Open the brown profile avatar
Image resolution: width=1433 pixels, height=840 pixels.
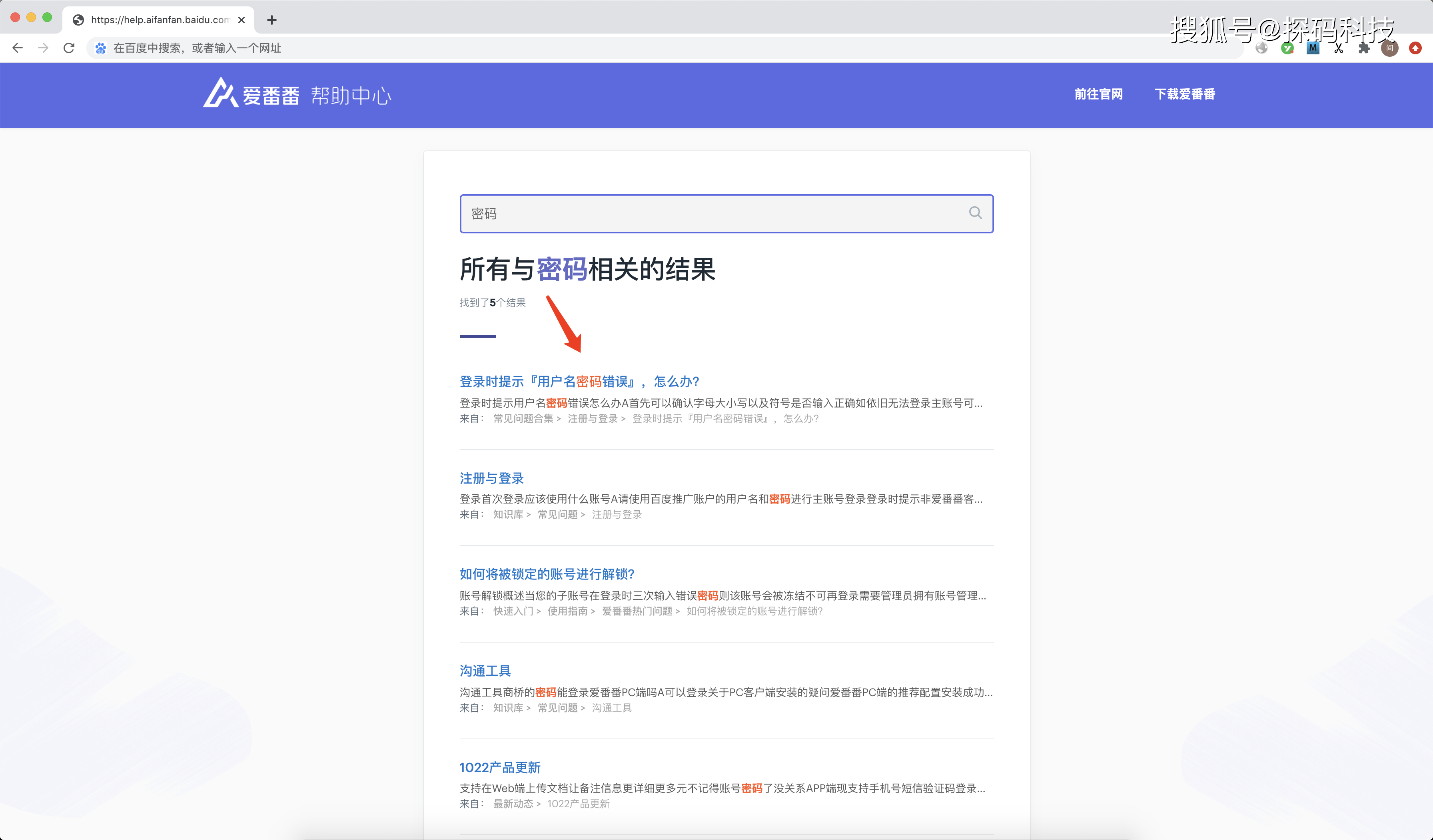(1390, 48)
